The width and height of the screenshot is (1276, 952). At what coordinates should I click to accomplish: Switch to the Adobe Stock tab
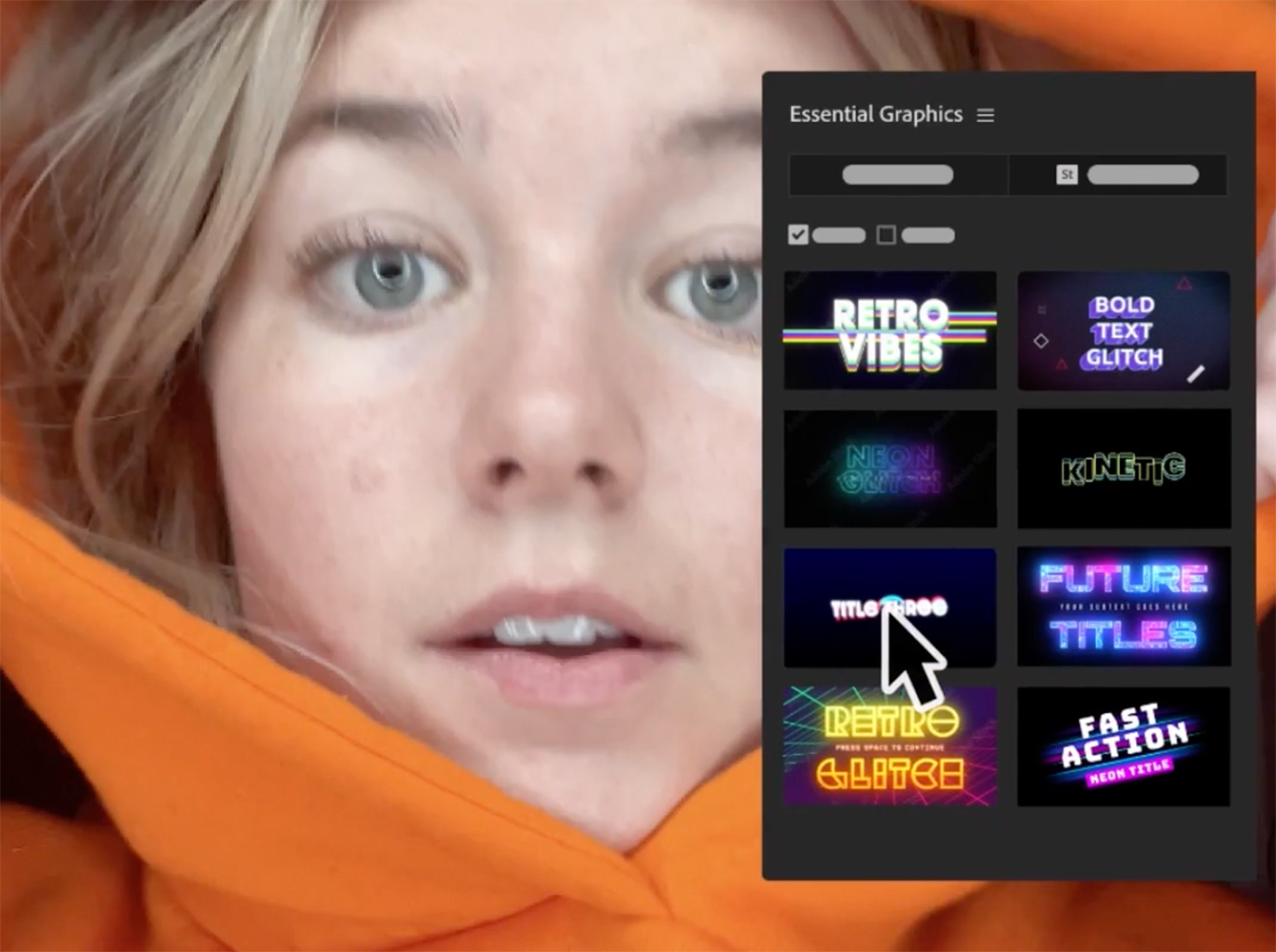click(x=1118, y=175)
